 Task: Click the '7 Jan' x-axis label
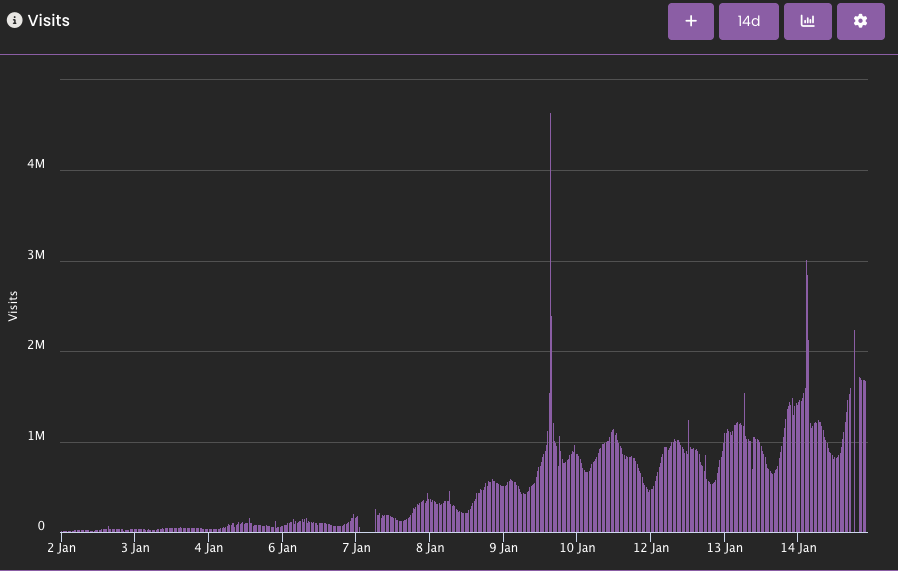[x=356, y=548]
